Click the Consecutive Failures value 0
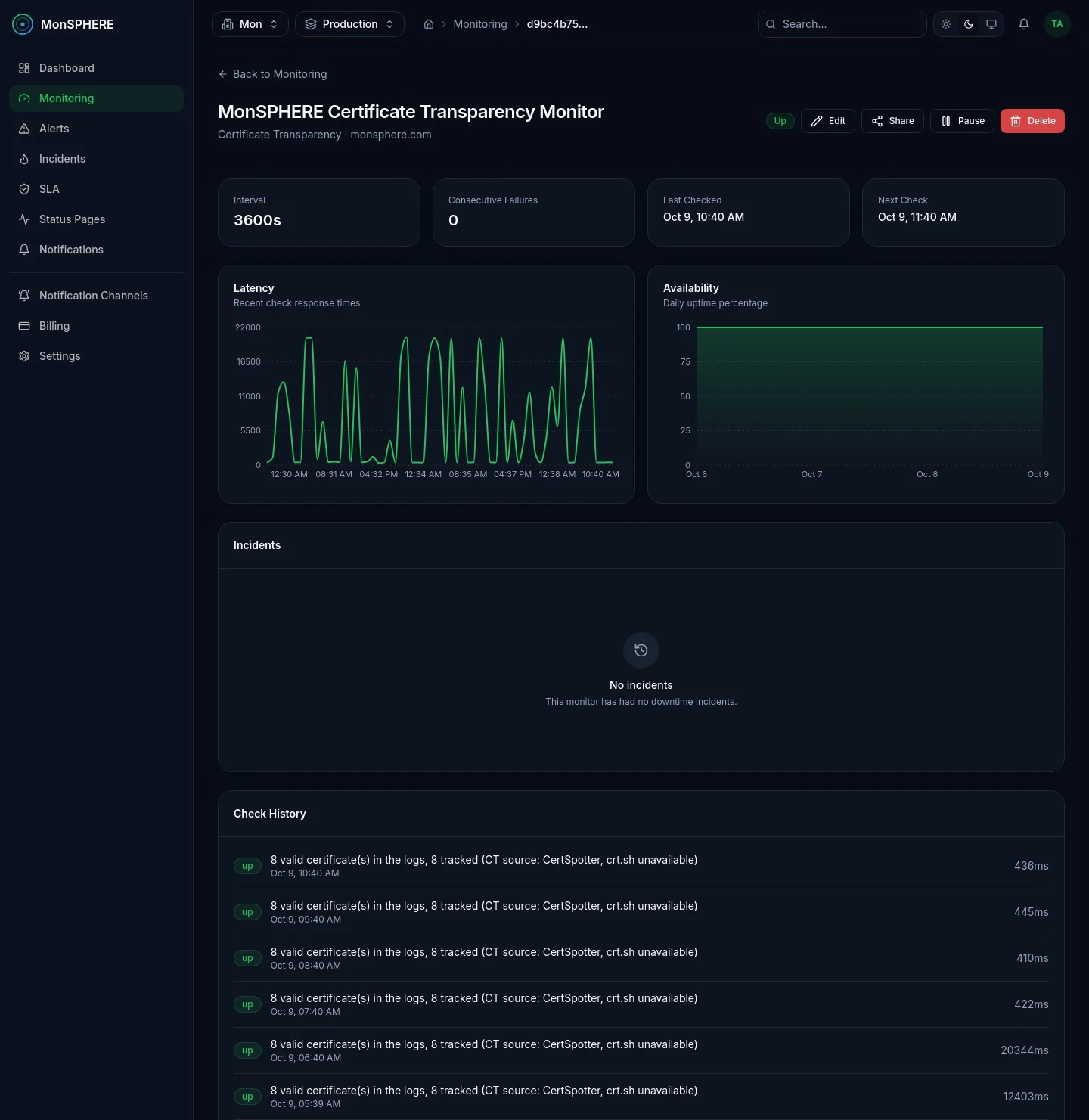Screen dimensions: 1089x1120 pos(453,220)
